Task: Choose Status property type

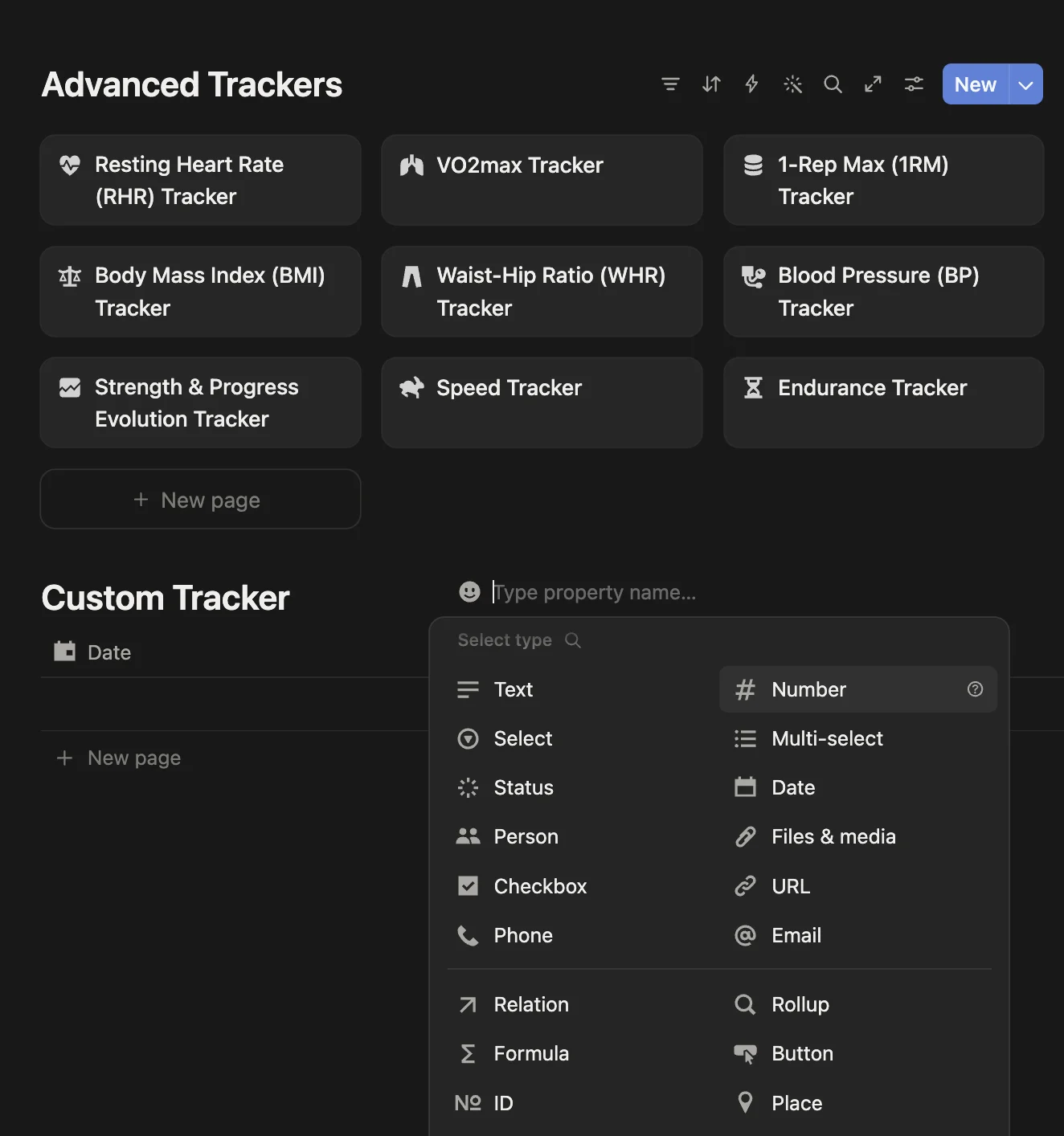Action: (x=582, y=787)
